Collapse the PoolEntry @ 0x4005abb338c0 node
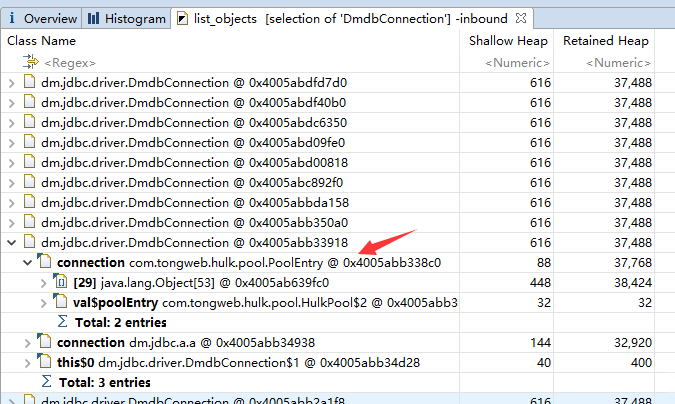The height and width of the screenshot is (404, 675). tap(28, 263)
